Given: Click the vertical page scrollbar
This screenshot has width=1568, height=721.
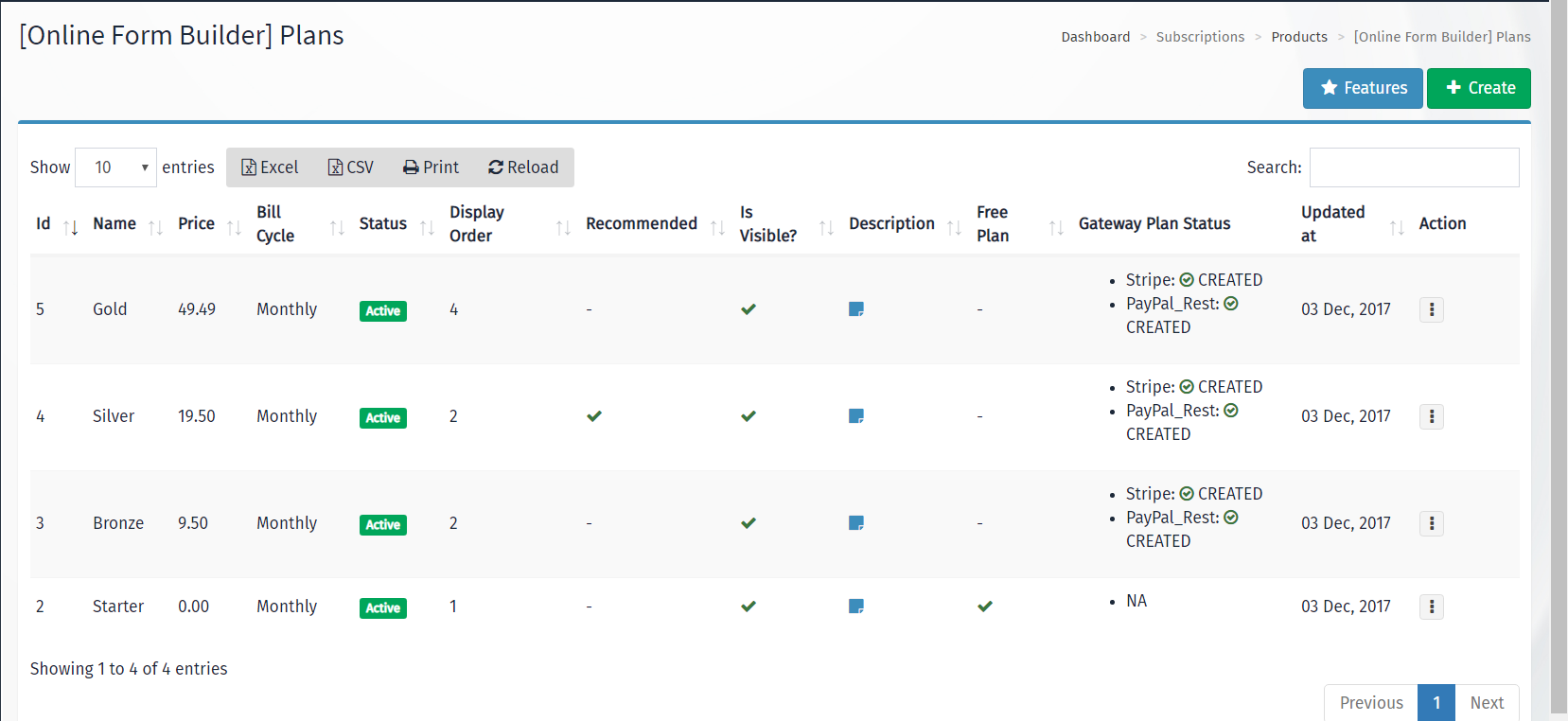Looking at the screenshot, I should (x=1559, y=356).
